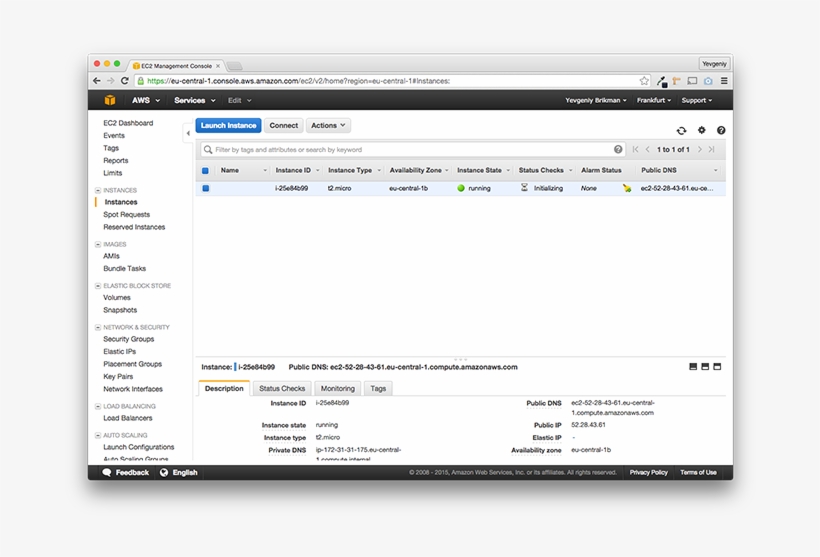Collapse the IMAGES sidebar section

click(98, 244)
